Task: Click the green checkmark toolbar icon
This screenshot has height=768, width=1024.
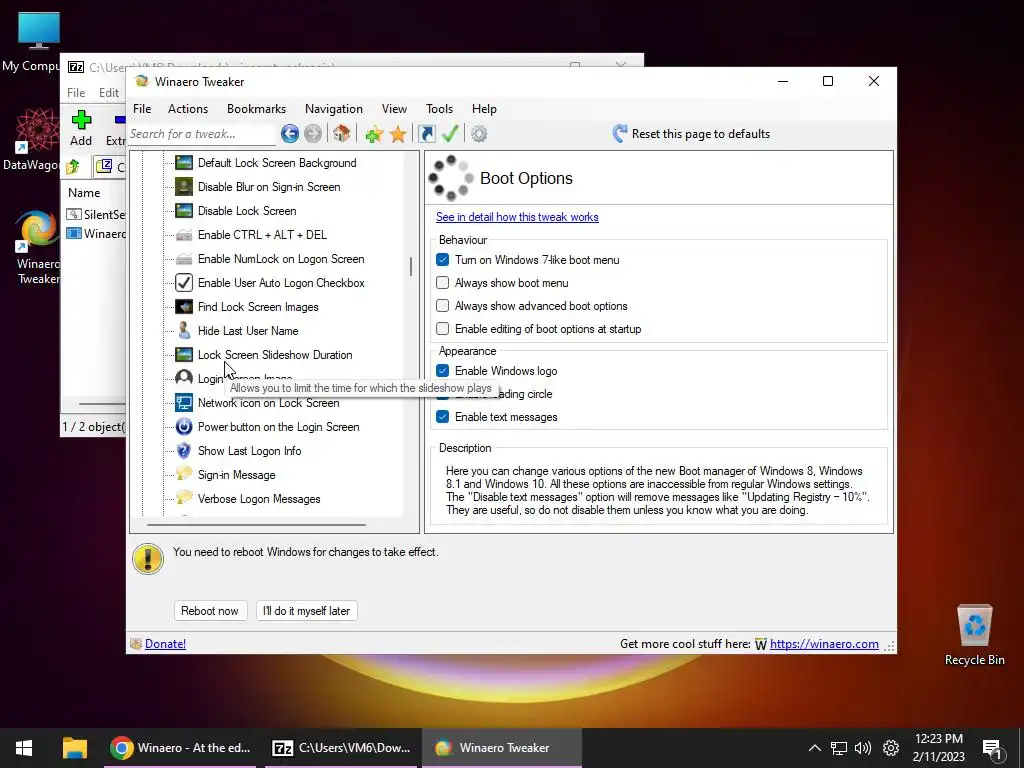Action: 450,134
